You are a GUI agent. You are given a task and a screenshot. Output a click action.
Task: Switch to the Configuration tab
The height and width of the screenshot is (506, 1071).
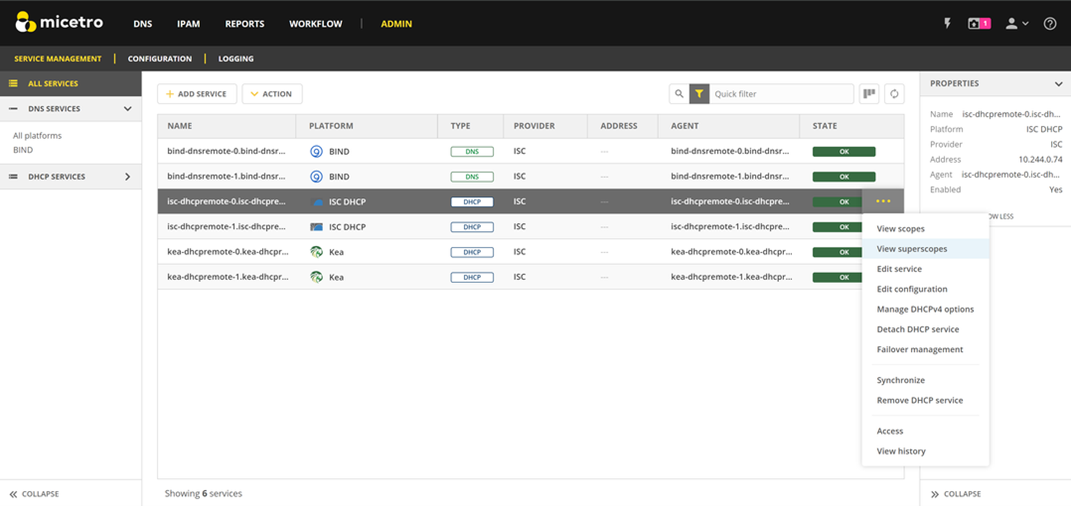(159, 59)
